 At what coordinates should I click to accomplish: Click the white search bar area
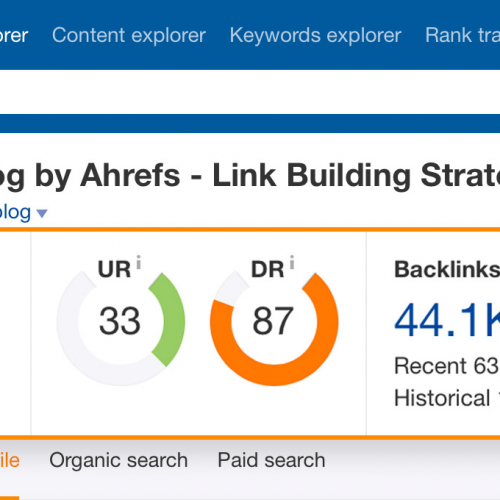tap(250, 92)
